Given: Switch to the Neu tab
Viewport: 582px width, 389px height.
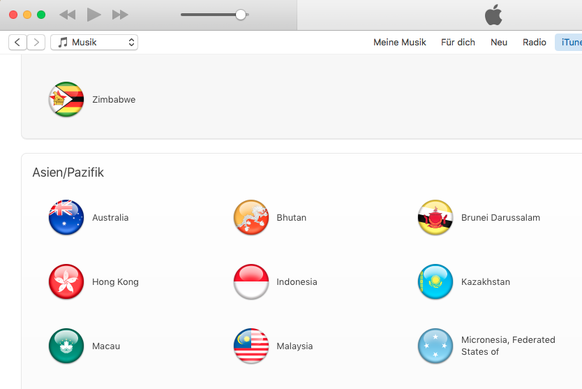Looking at the screenshot, I should [x=499, y=42].
